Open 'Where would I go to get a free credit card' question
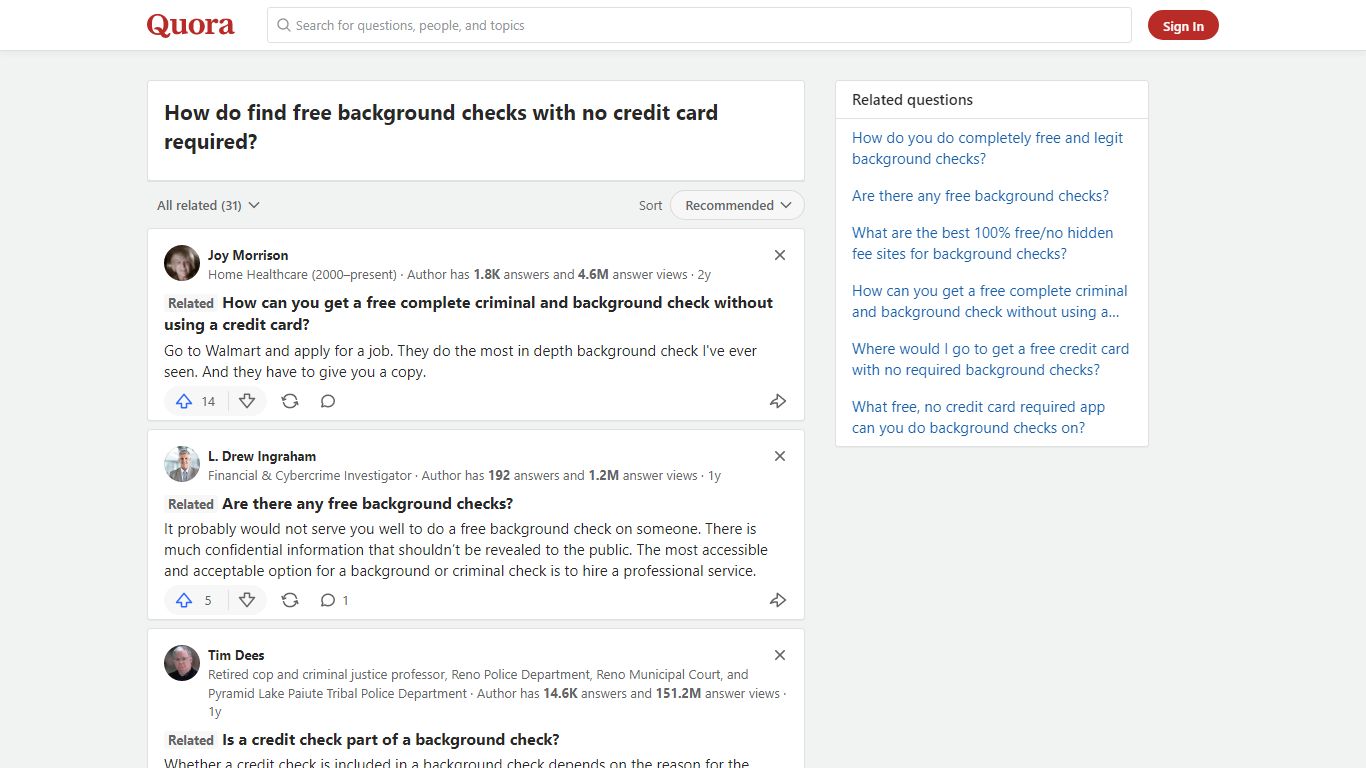This screenshot has width=1366, height=768. 990,359
